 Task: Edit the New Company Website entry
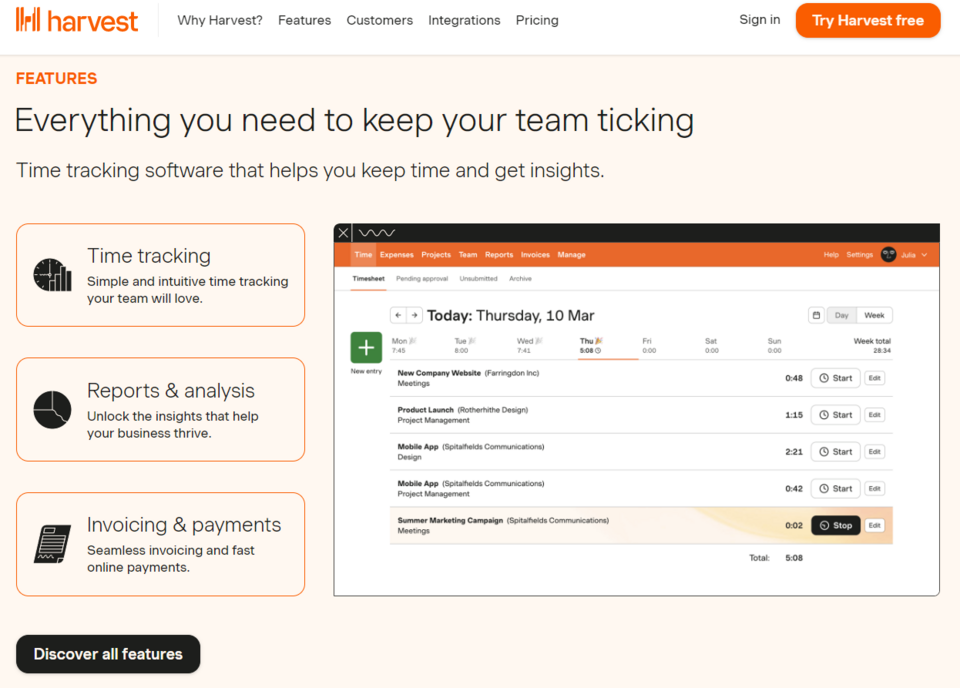(x=875, y=378)
